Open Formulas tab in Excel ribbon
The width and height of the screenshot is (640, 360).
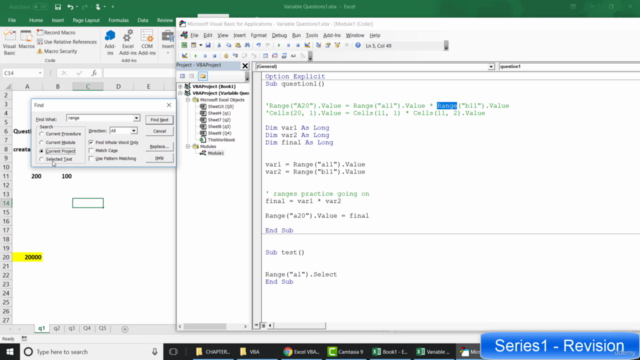point(118,20)
